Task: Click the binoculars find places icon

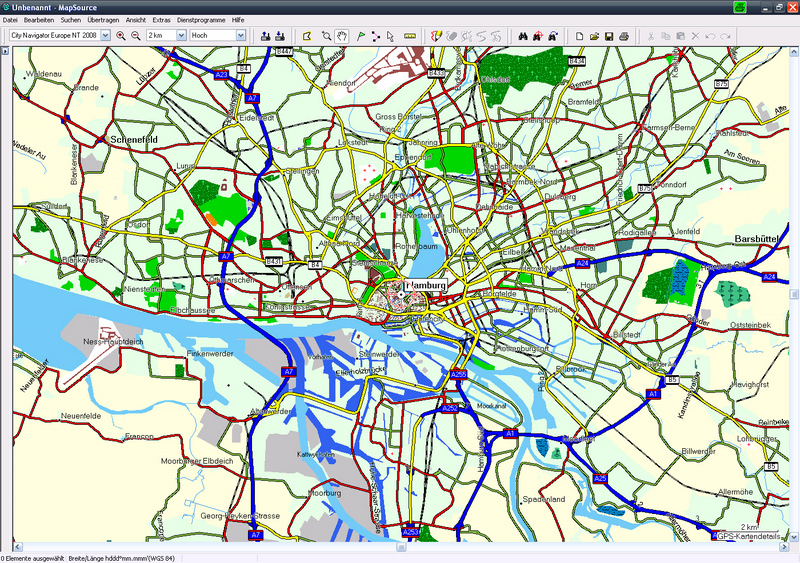Action: coord(522,35)
